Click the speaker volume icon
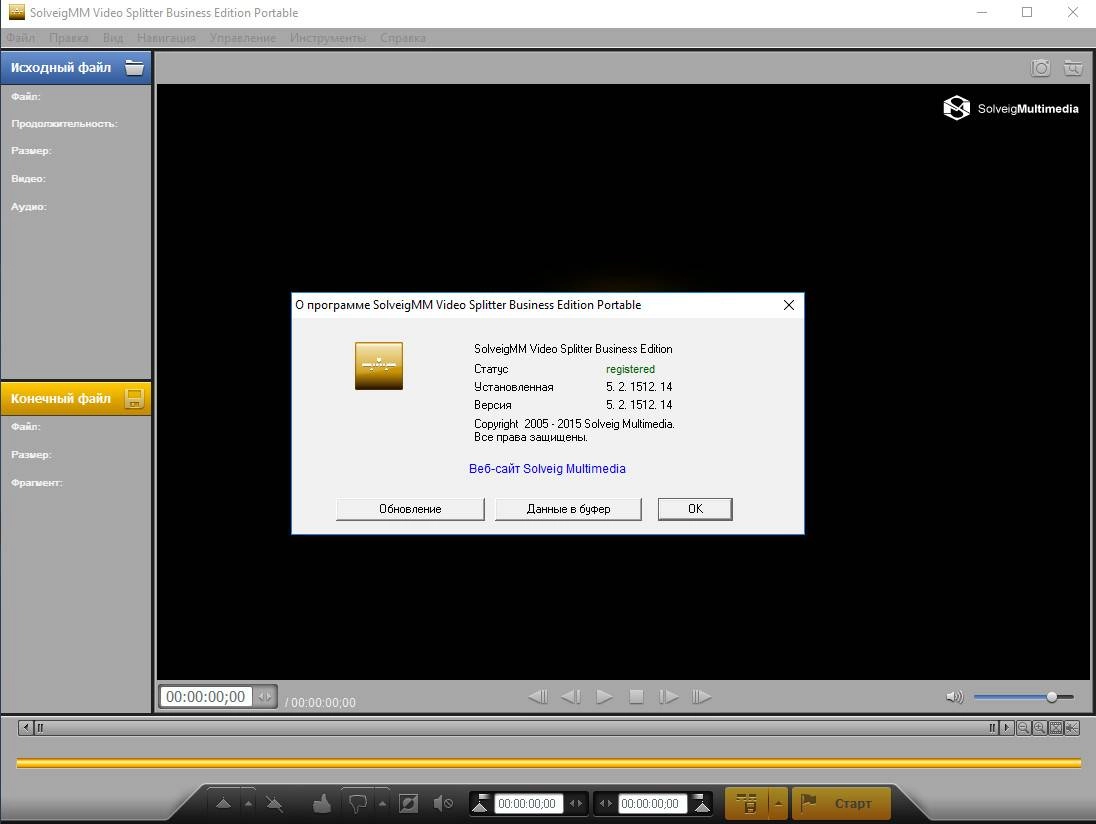Image resolution: width=1096 pixels, height=824 pixels. pos(954,697)
